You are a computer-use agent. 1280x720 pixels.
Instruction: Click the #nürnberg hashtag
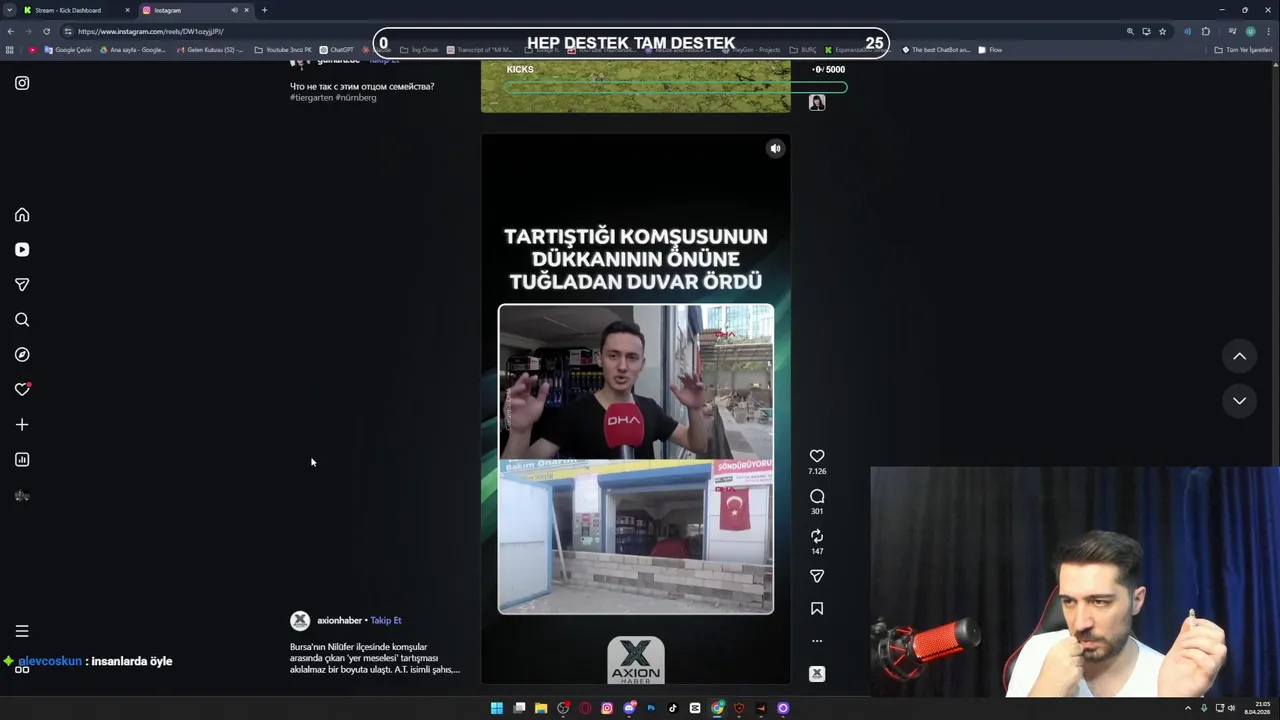356,98
